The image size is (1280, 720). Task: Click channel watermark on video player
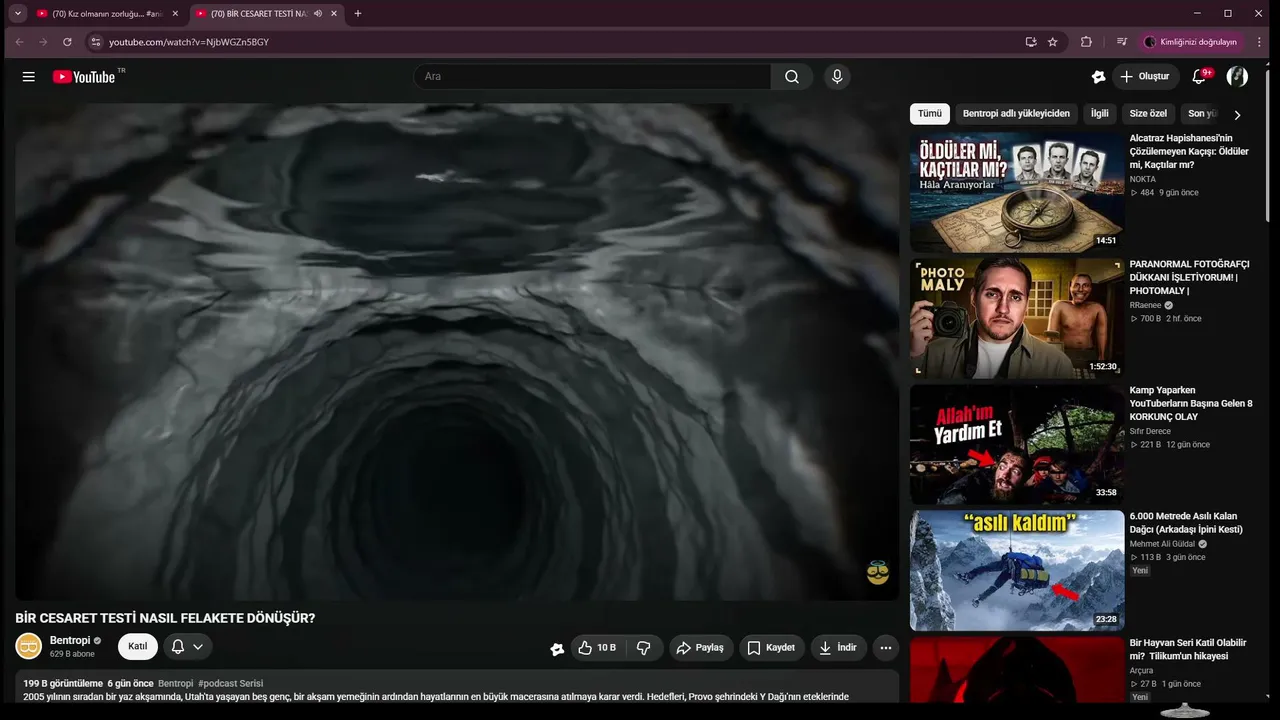878,573
